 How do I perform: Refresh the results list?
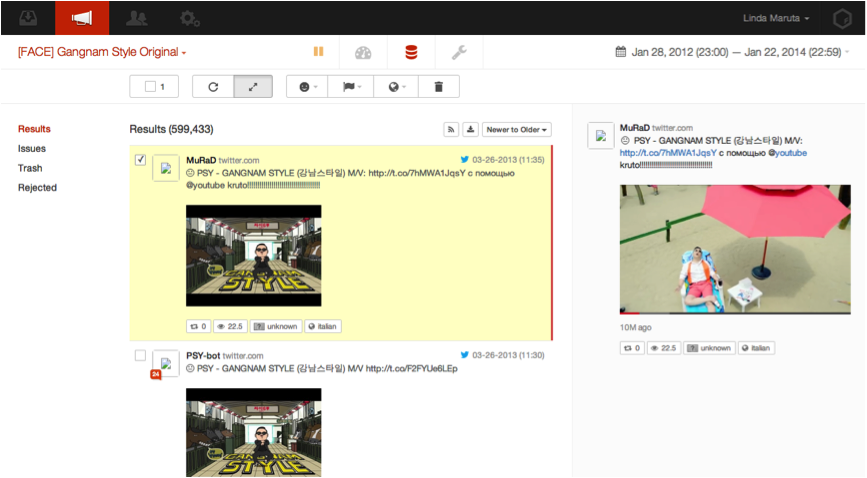coord(213,87)
